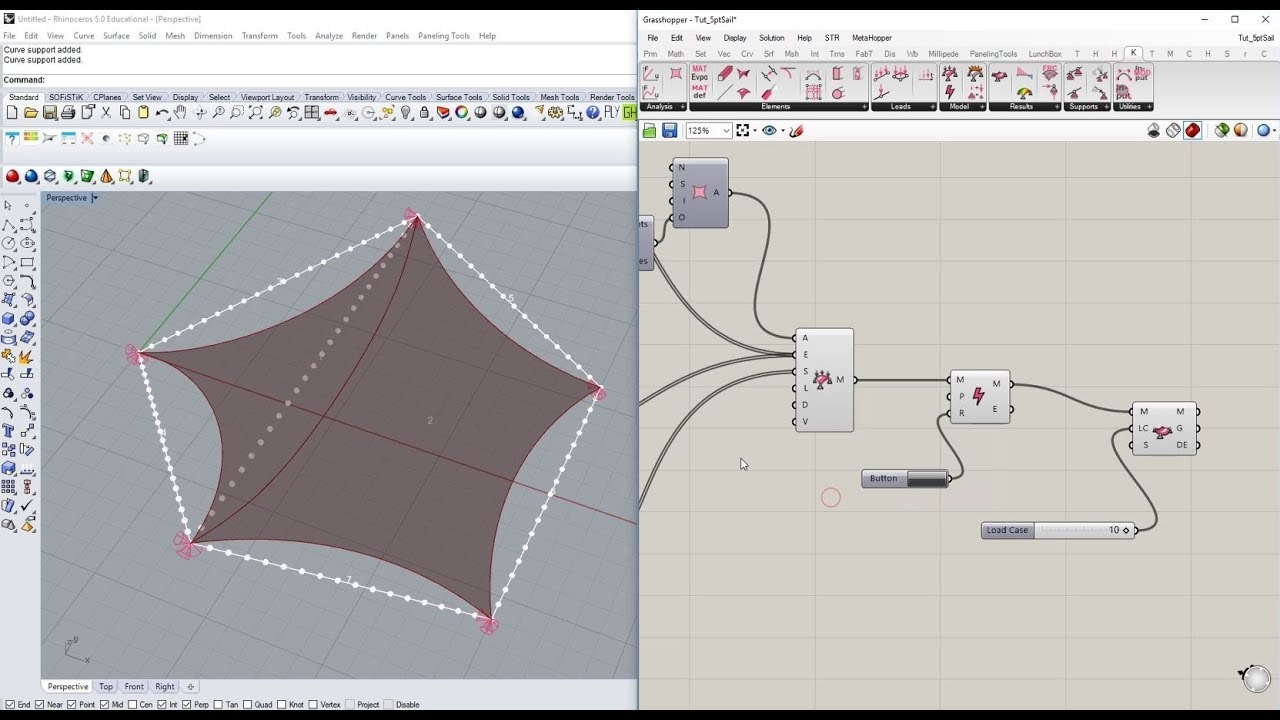Select the Pan hand tool in Rhino
The image size is (1280, 720).
(180, 112)
